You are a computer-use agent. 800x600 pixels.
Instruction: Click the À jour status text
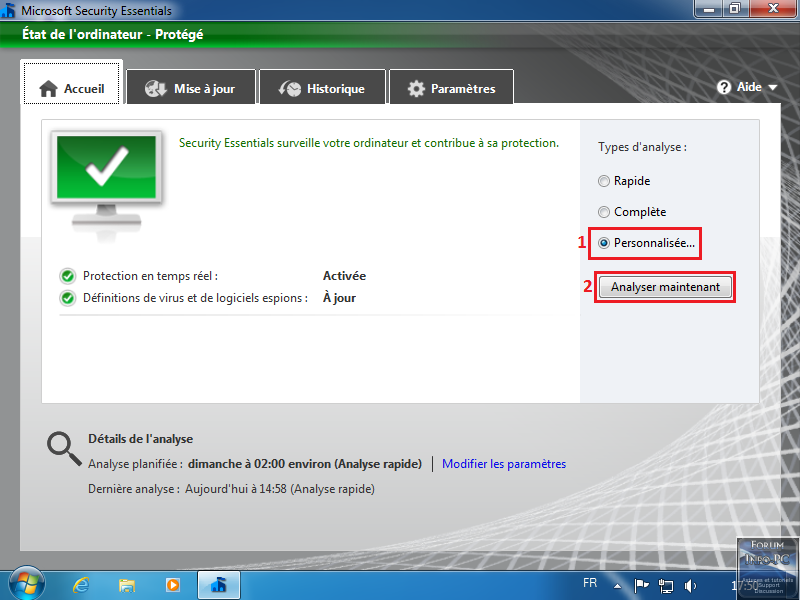[x=339, y=298]
